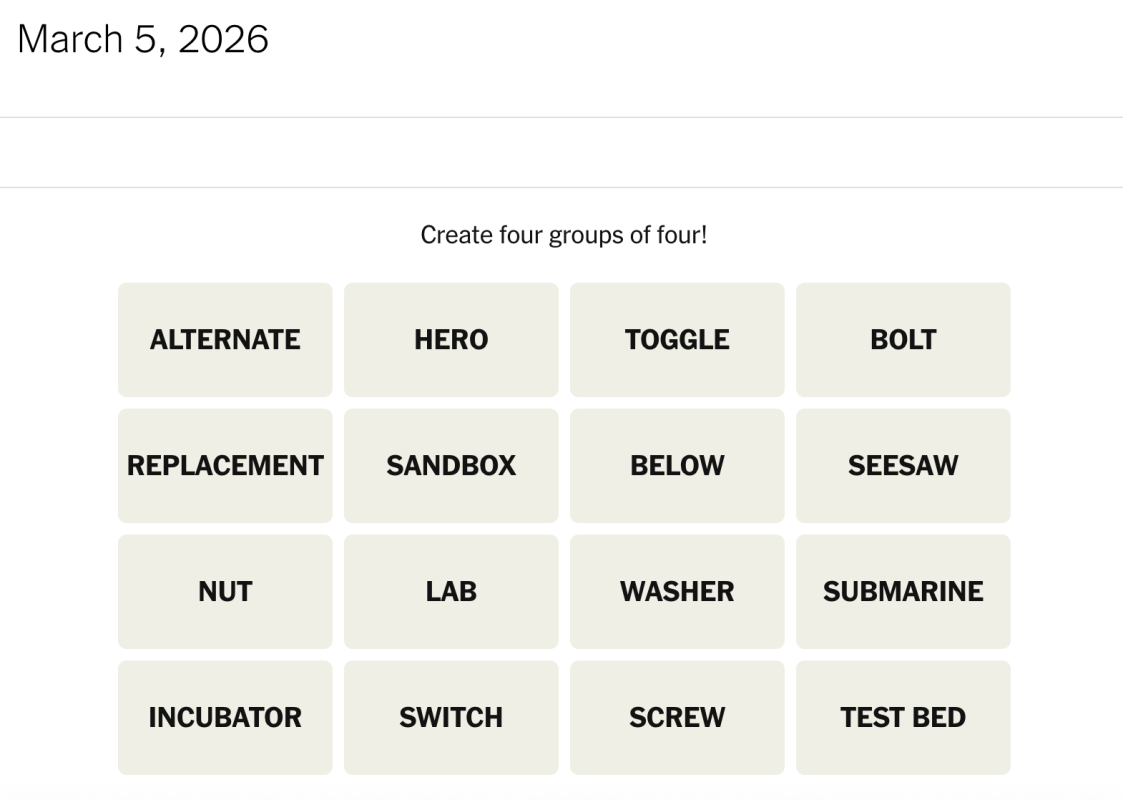1123x800 pixels.
Task: Select the REPLACEMENT tile
Action: (224, 465)
